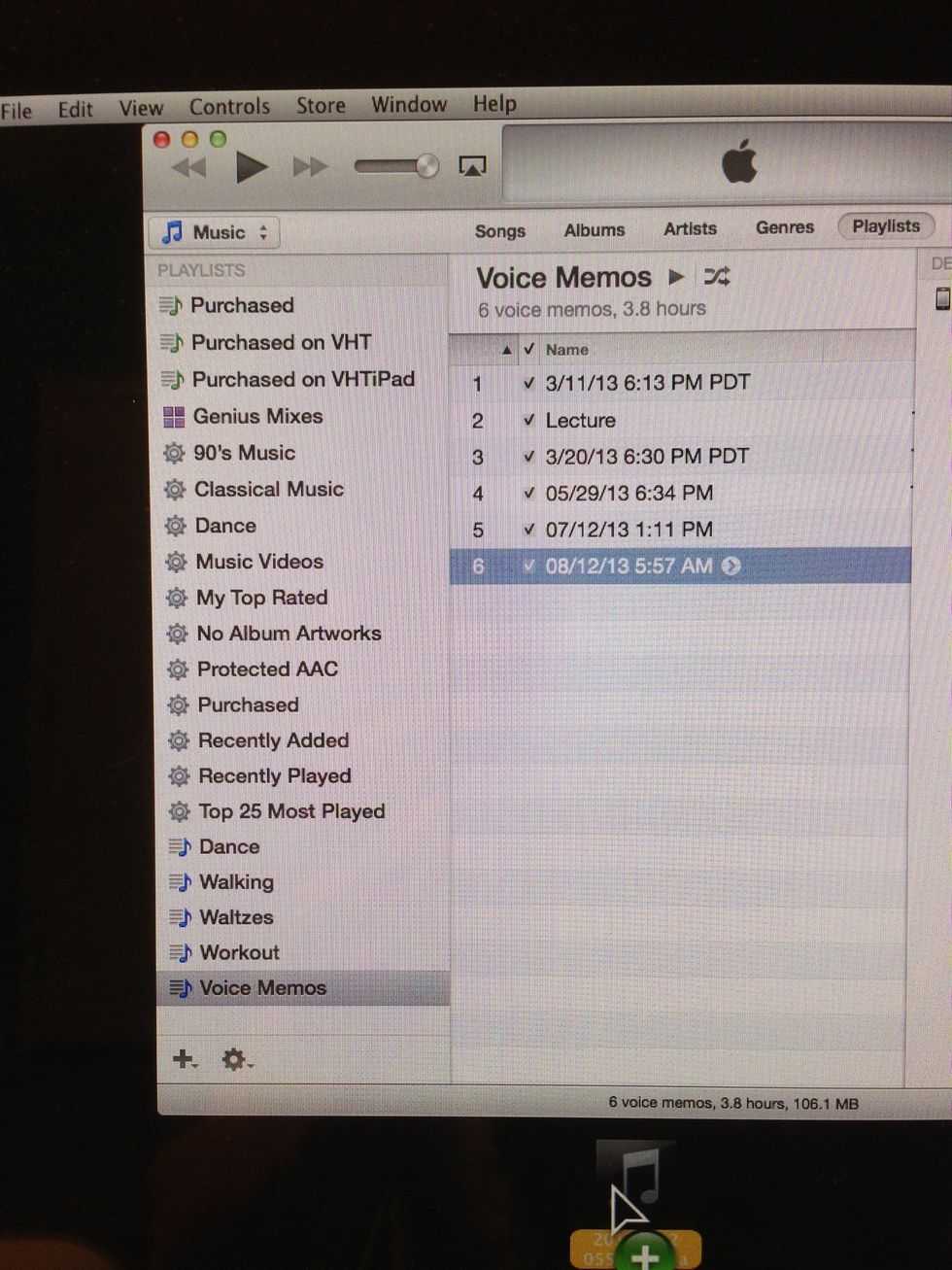Uncheck the 3/20/13 6:30 PM PDT memo

[x=528, y=456]
